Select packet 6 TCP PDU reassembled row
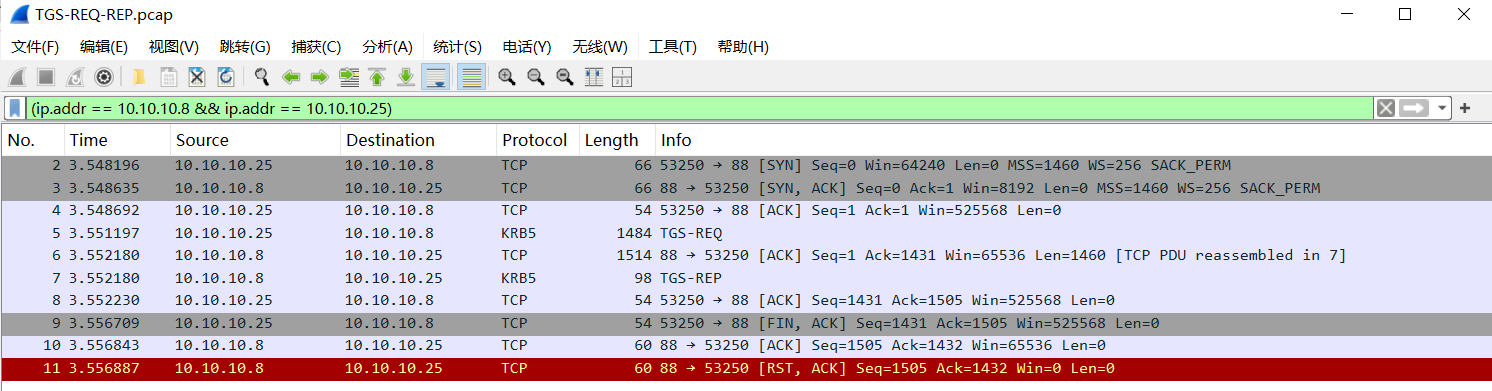This screenshot has height=391, width=1492. pos(746,256)
